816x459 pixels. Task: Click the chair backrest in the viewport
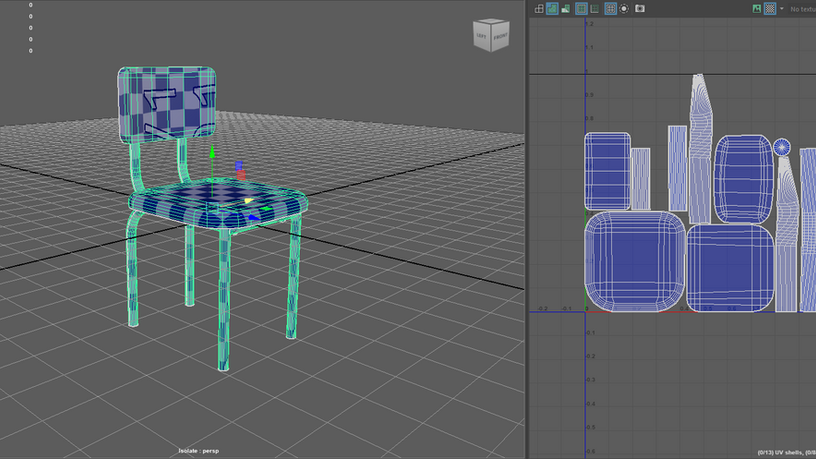click(x=169, y=103)
